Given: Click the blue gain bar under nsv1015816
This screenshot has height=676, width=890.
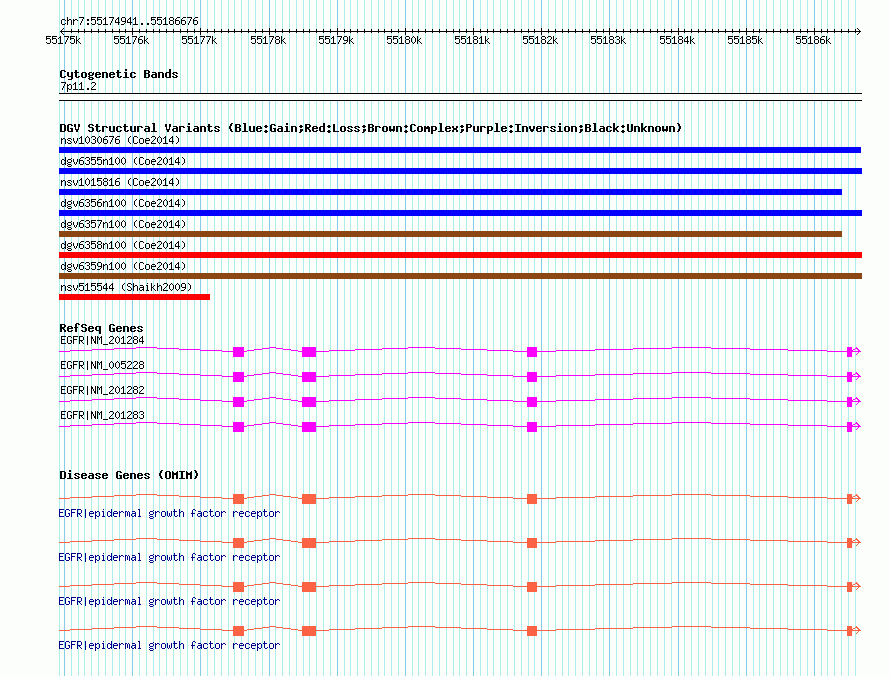Looking at the screenshot, I should pos(450,192).
